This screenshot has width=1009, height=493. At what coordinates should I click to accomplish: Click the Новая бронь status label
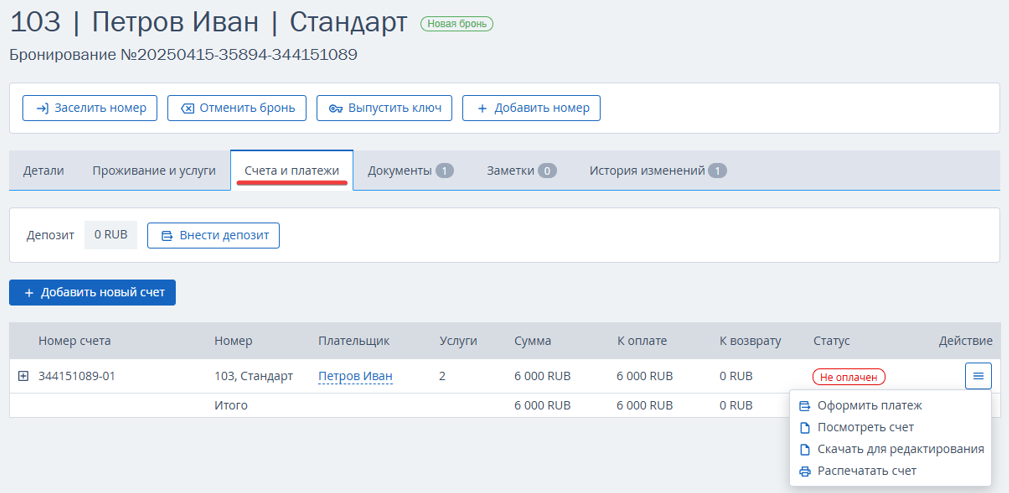point(457,24)
